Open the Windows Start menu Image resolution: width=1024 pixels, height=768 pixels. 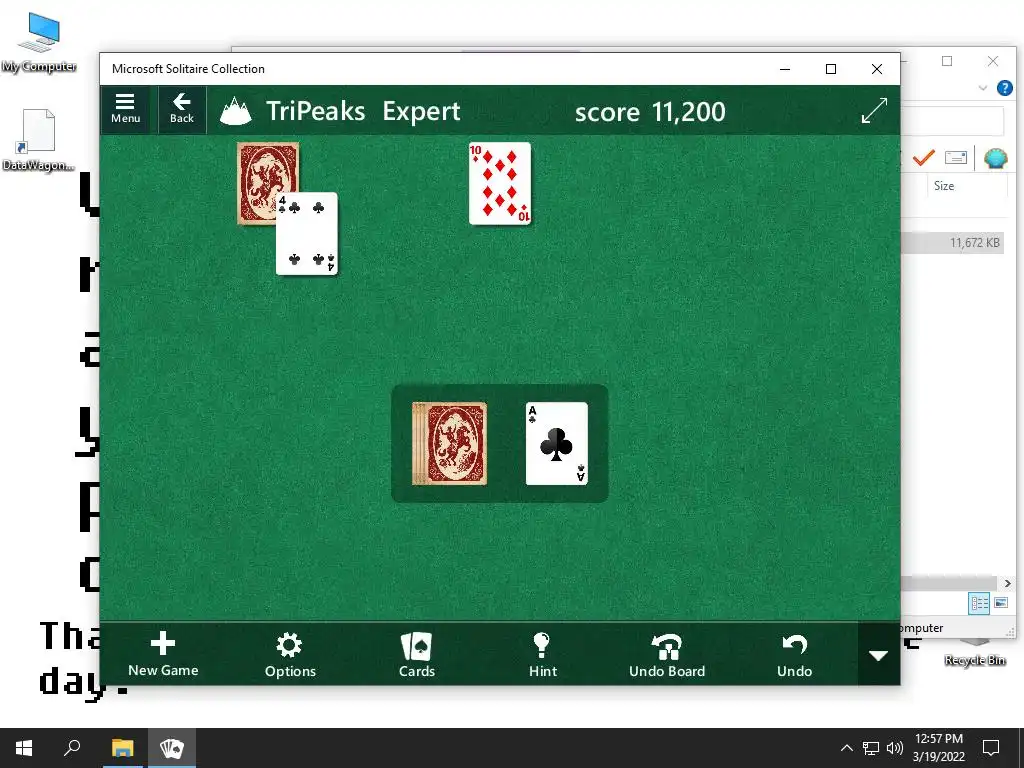(x=24, y=748)
